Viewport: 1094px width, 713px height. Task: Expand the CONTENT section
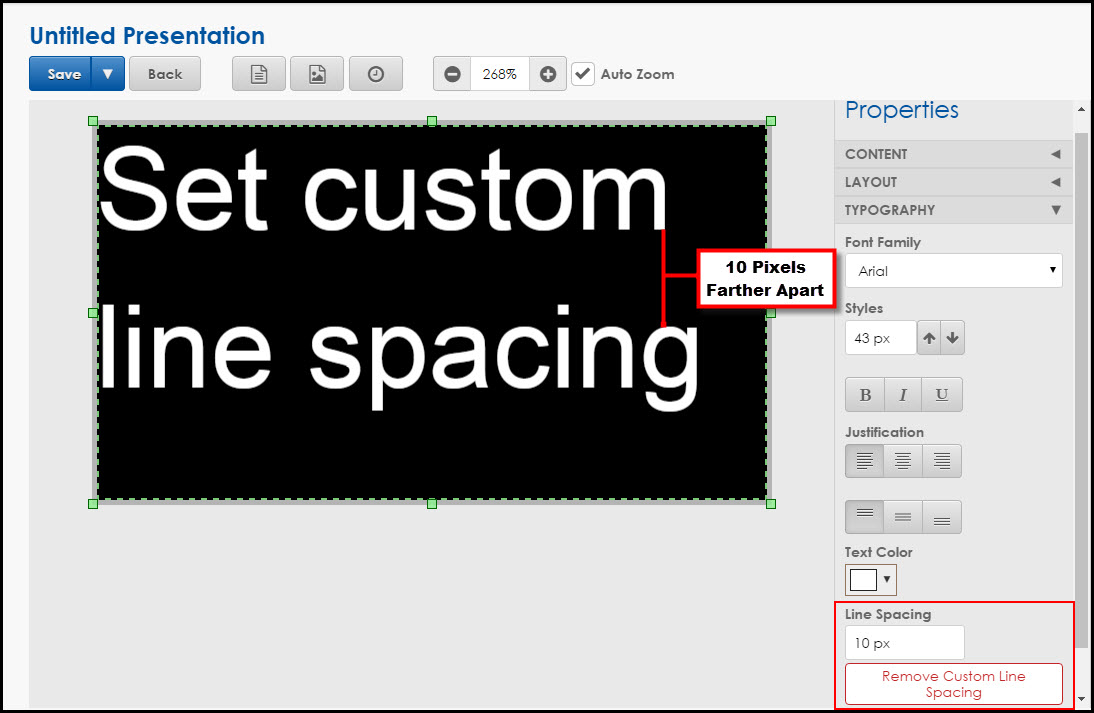click(953, 154)
